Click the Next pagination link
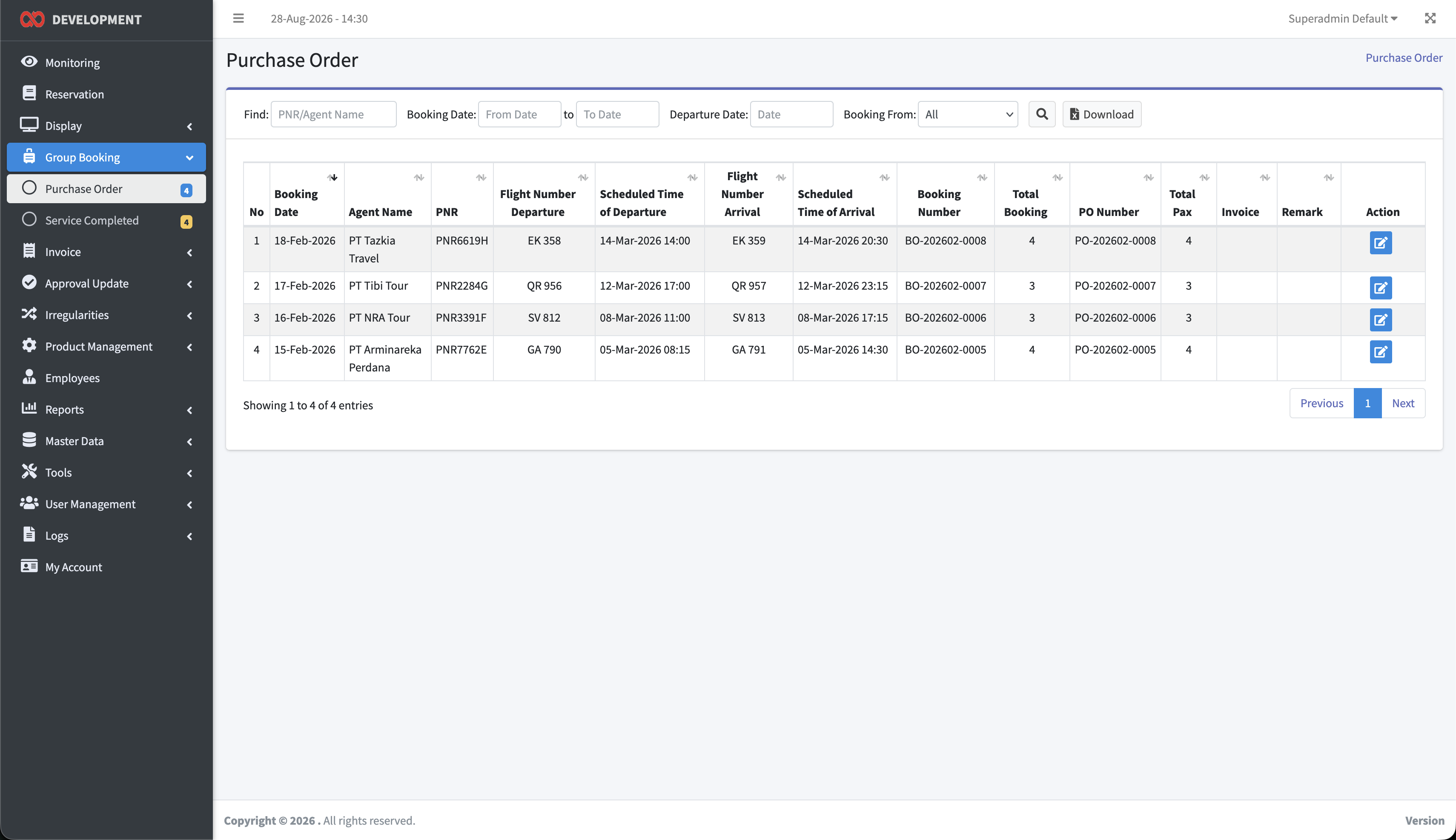The width and height of the screenshot is (1456, 840). click(1403, 403)
